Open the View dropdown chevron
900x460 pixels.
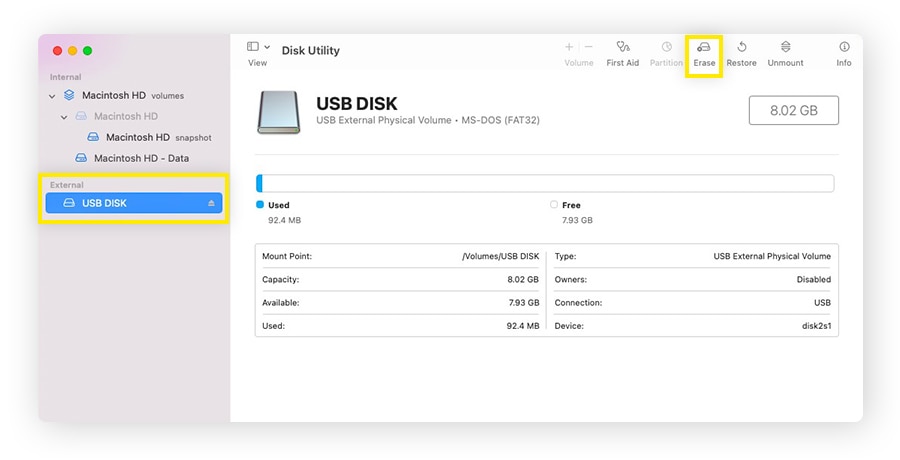pyautogui.click(x=267, y=47)
